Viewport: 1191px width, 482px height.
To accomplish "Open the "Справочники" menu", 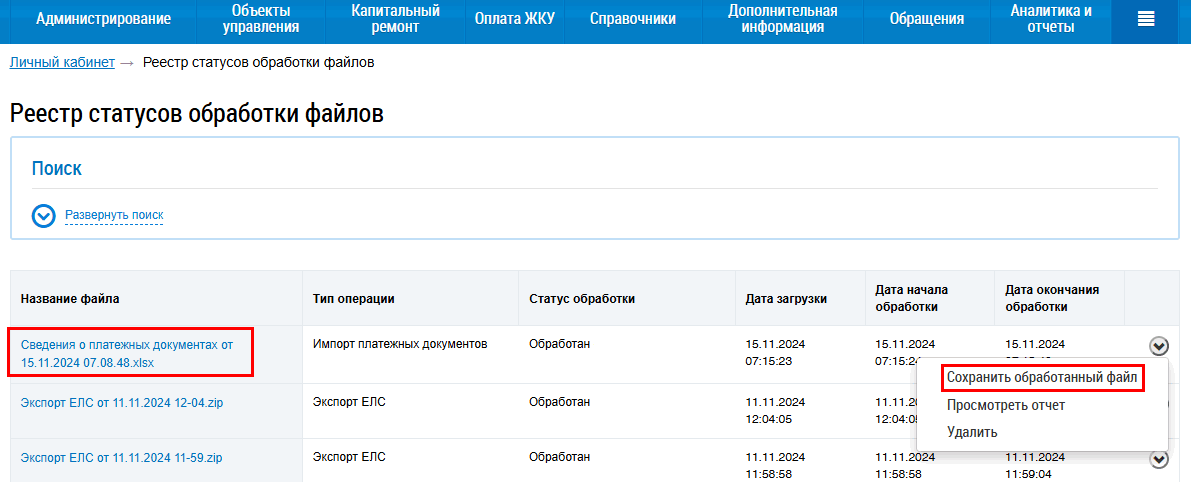I will (632, 19).
